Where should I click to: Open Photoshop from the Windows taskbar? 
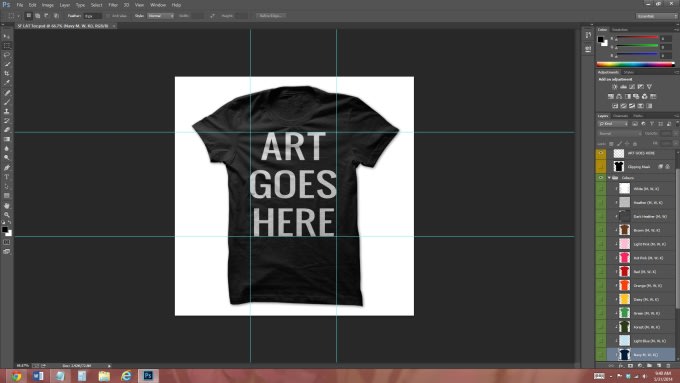click(x=148, y=376)
